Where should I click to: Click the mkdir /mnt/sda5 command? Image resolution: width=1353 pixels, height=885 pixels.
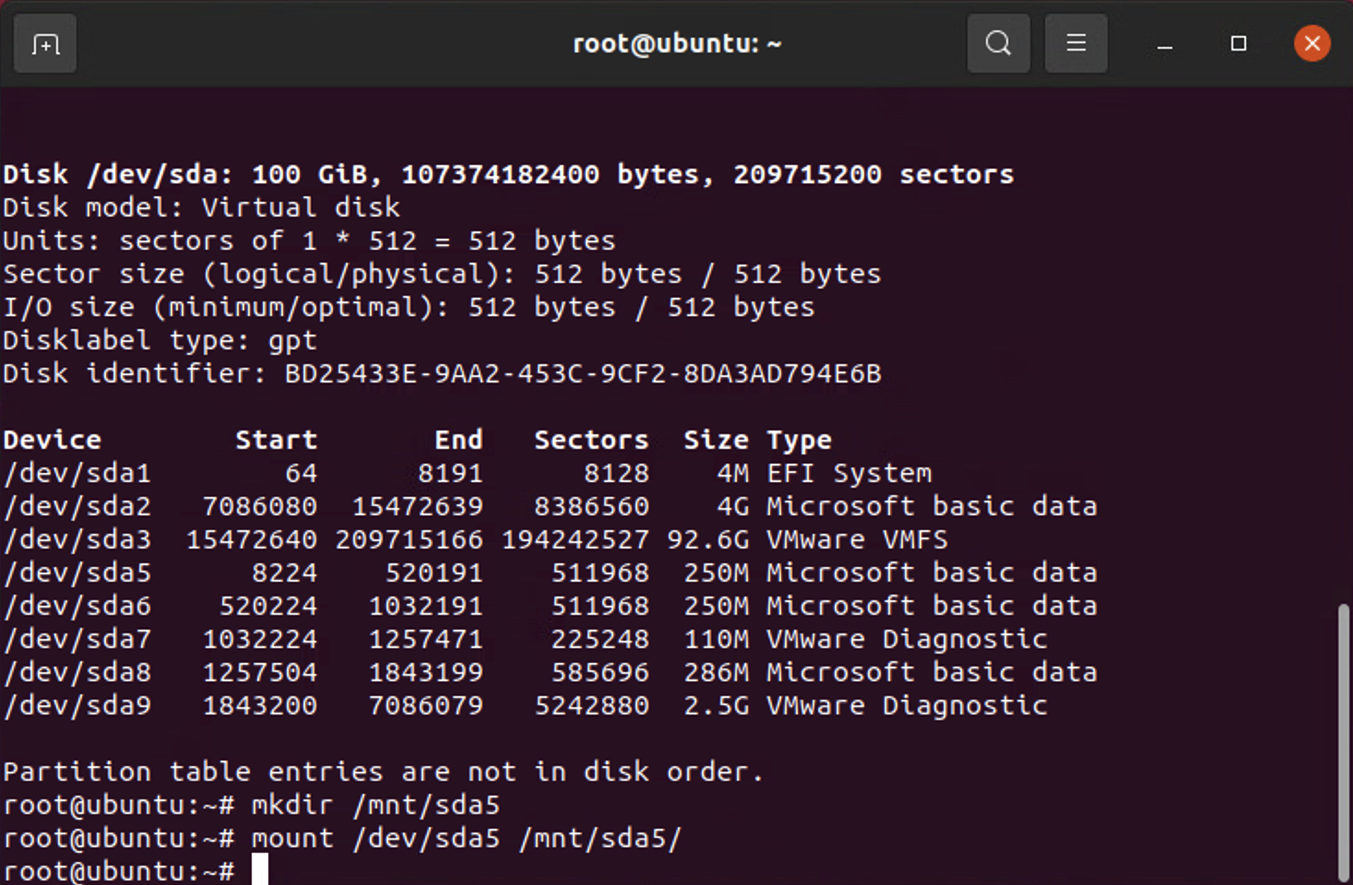(x=375, y=805)
